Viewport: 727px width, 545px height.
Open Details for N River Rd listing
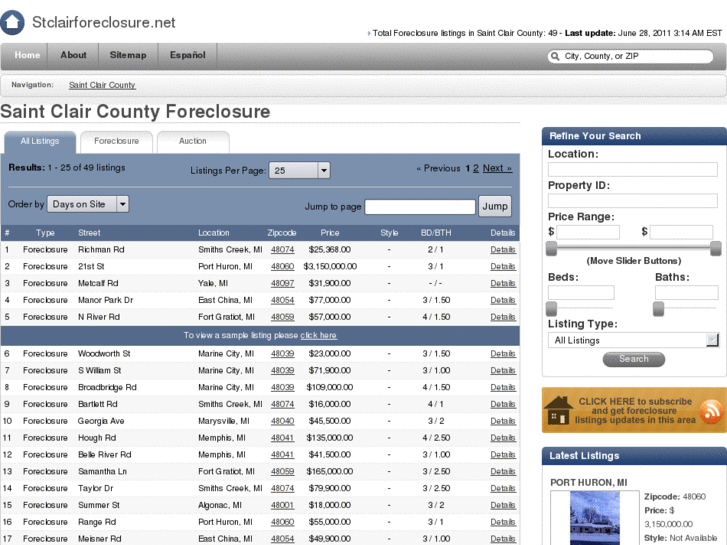click(x=503, y=317)
